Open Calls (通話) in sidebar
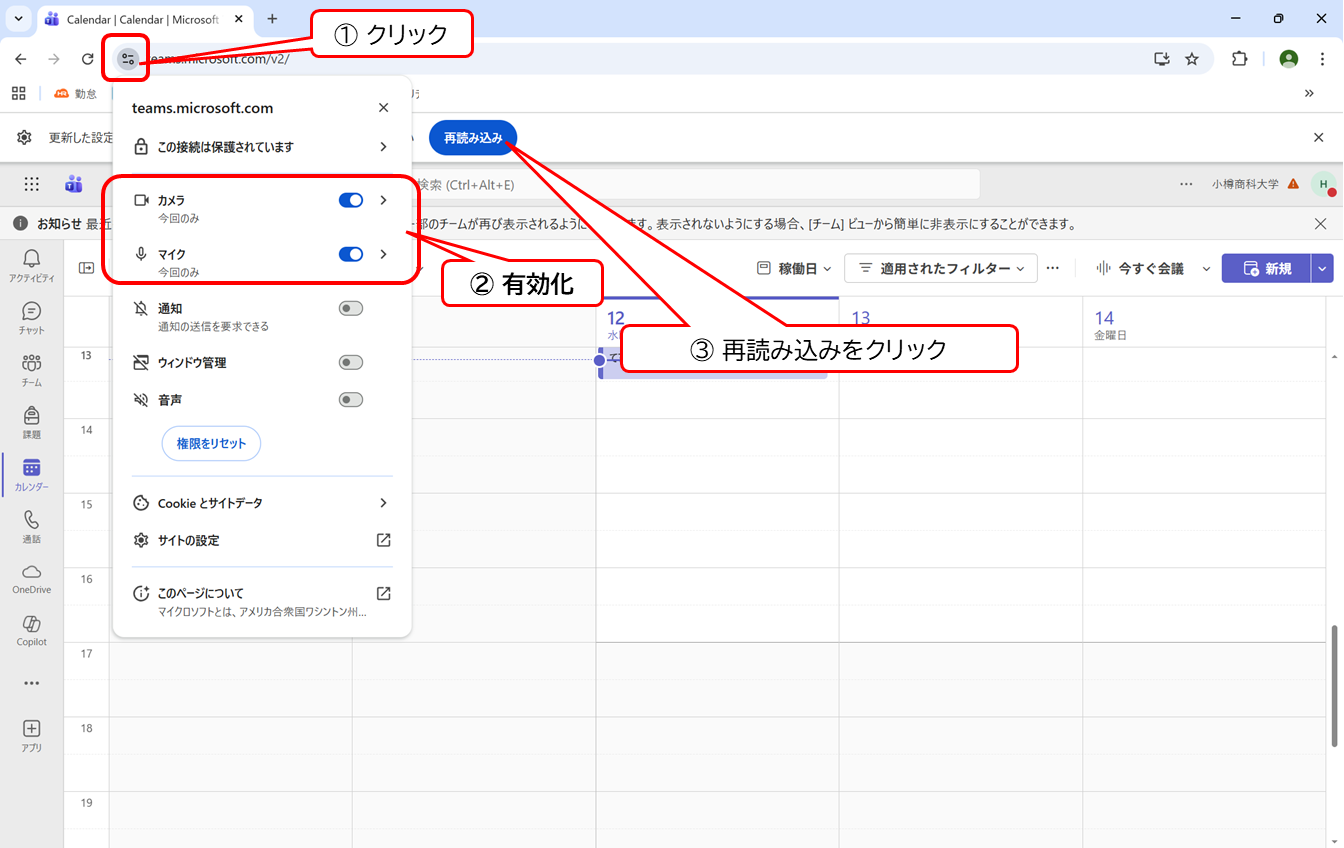1344x848 pixels. [x=31, y=526]
